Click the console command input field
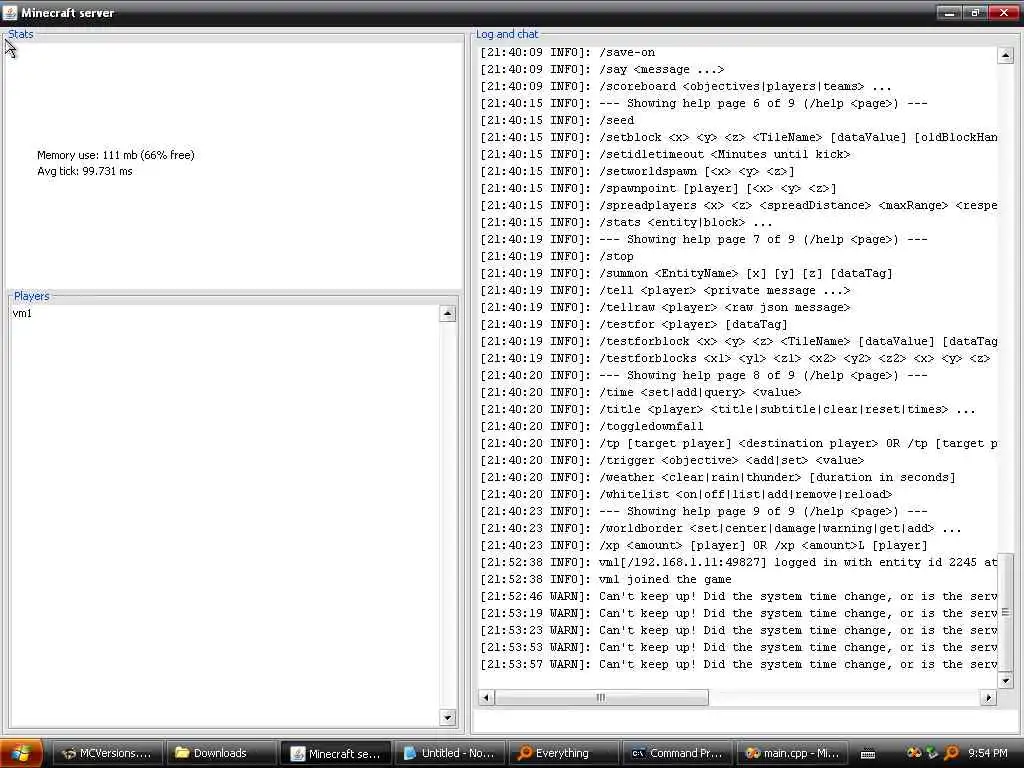 (745, 722)
